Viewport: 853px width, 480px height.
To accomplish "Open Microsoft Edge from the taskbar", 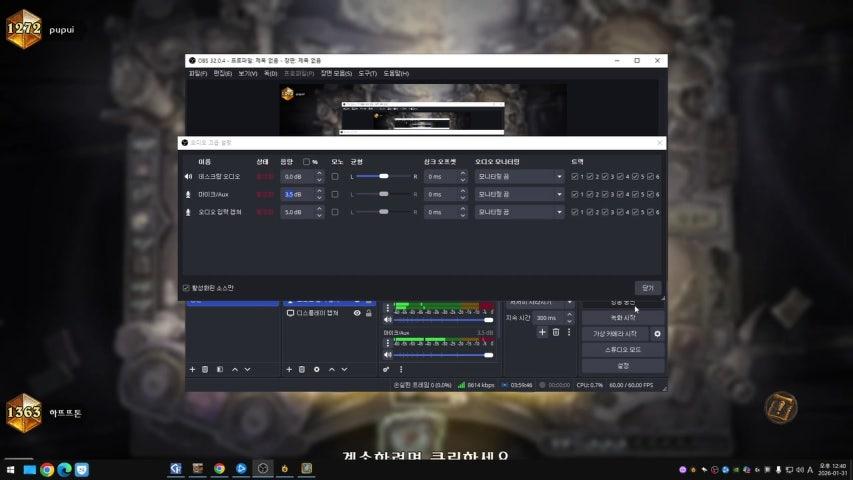I will (64, 470).
